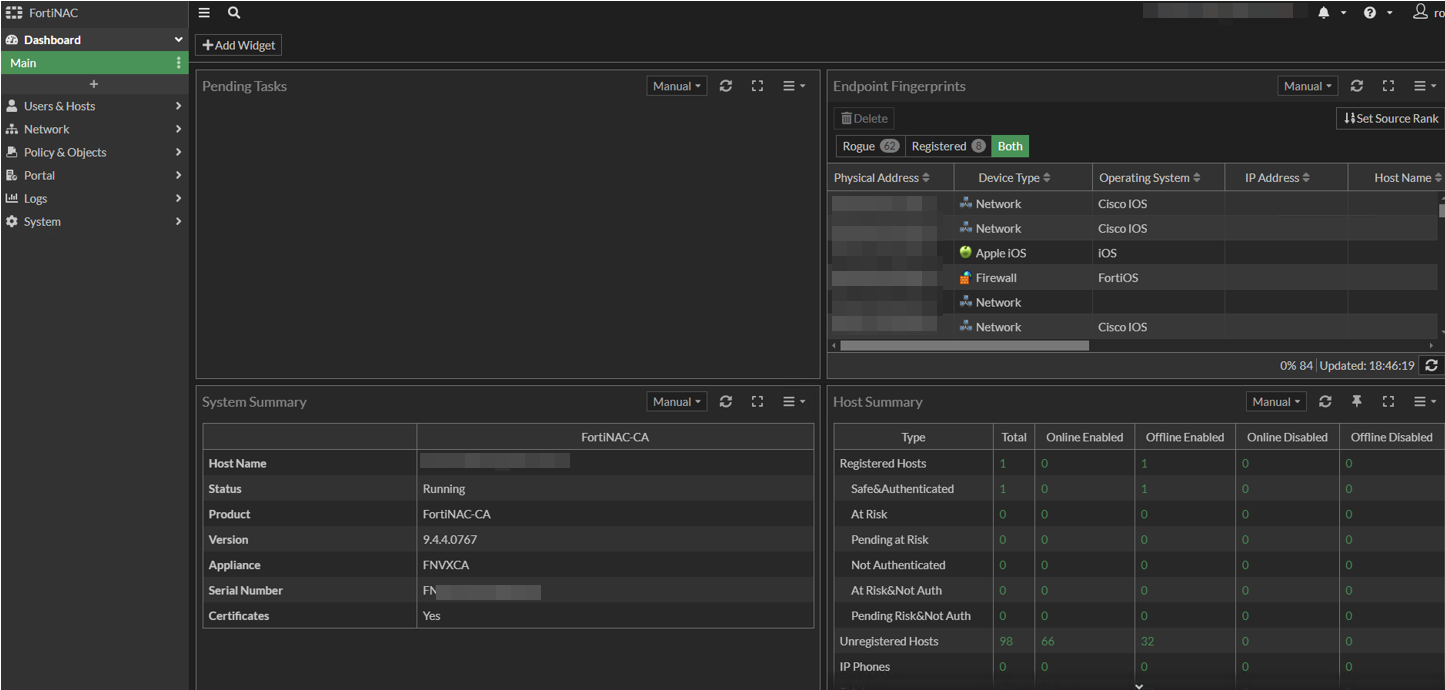Select the Both filter toggle
Screen dimensions: 1445x690
1010,146
